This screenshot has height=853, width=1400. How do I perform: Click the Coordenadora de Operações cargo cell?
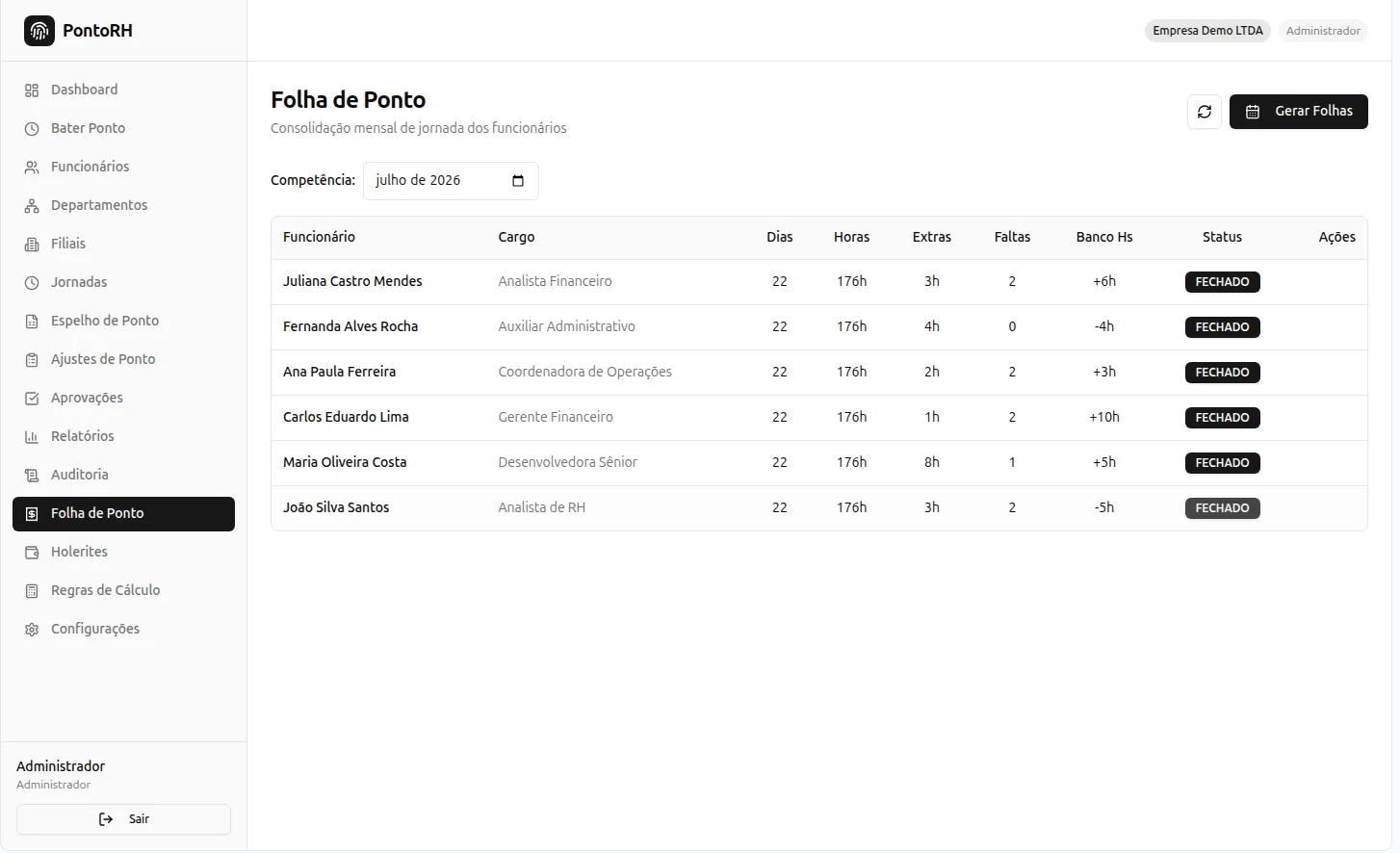[x=584, y=372]
